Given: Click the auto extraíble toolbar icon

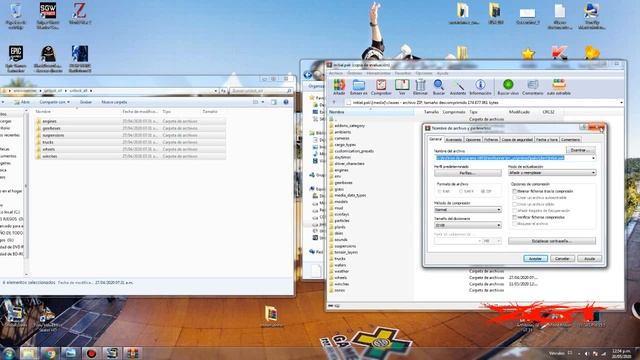Looking at the screenshot, I should [x=558, y=87].
